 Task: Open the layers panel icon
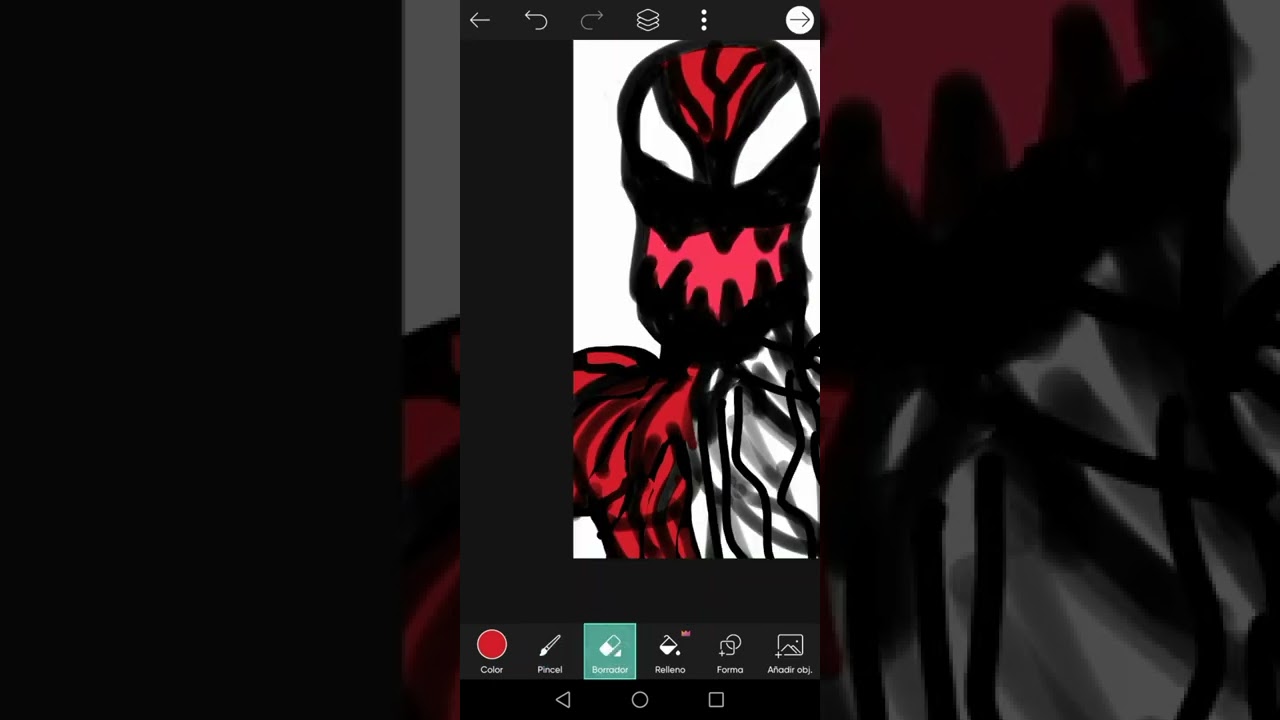click(648, 20)
